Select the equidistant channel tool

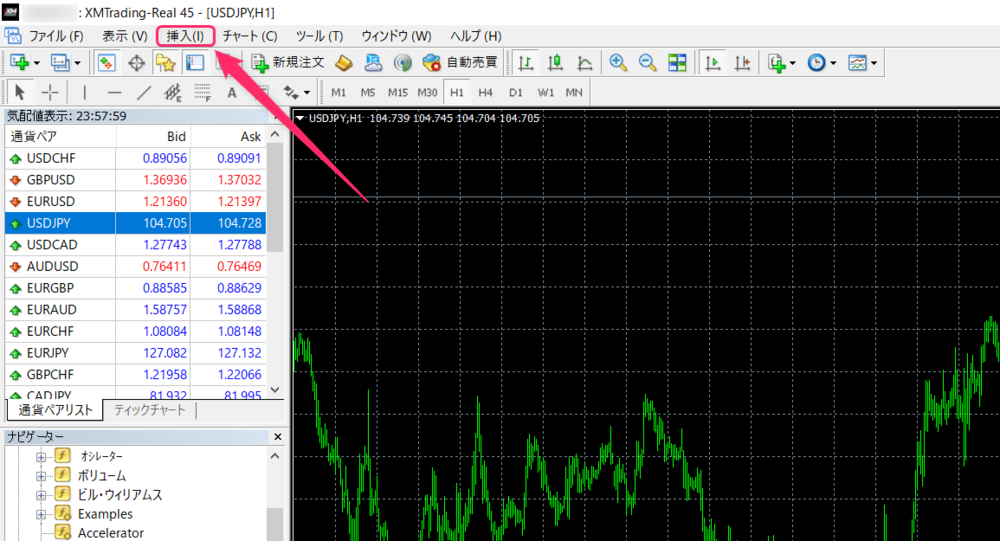pyautogui.click(x=173, y=93)
